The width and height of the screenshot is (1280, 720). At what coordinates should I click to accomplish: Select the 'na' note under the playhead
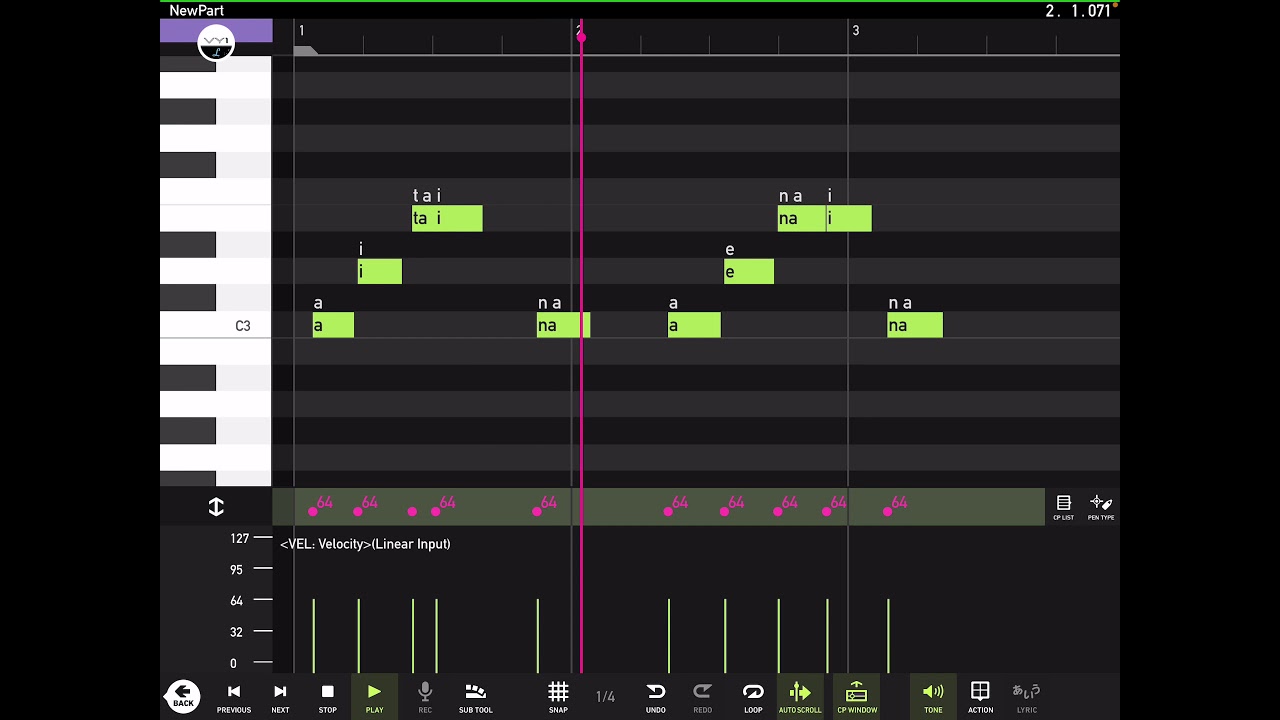coord(563,325)
